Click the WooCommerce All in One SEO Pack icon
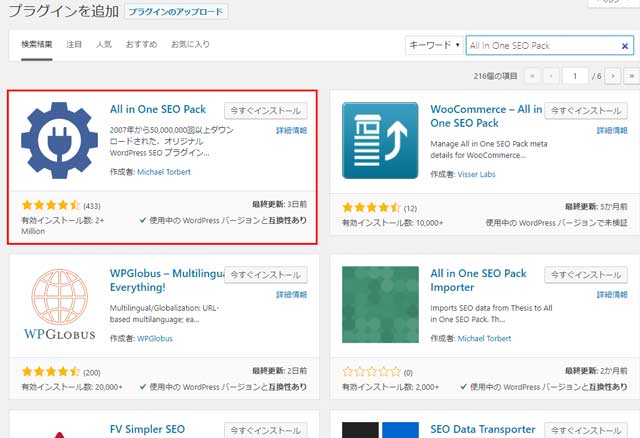This screenshot has width=640, height=438. [380, 140]
